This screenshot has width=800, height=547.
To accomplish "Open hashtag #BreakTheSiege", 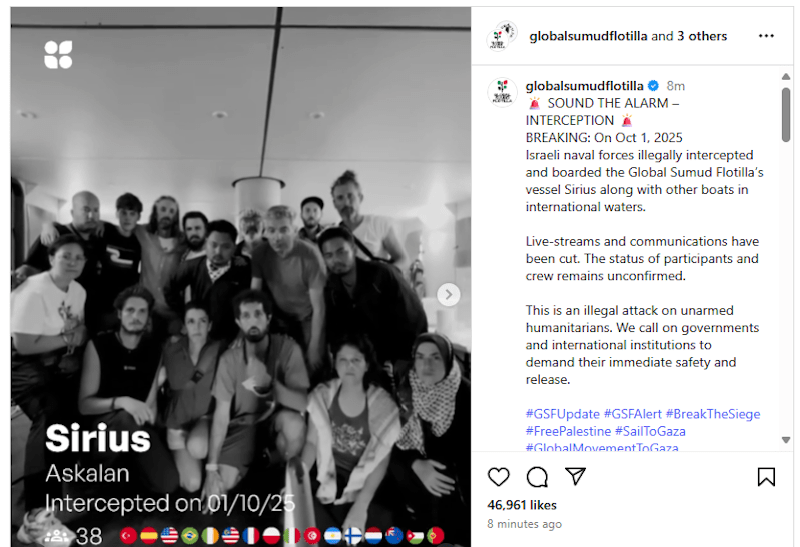I will pyautogui.click(x=713, y=414).
